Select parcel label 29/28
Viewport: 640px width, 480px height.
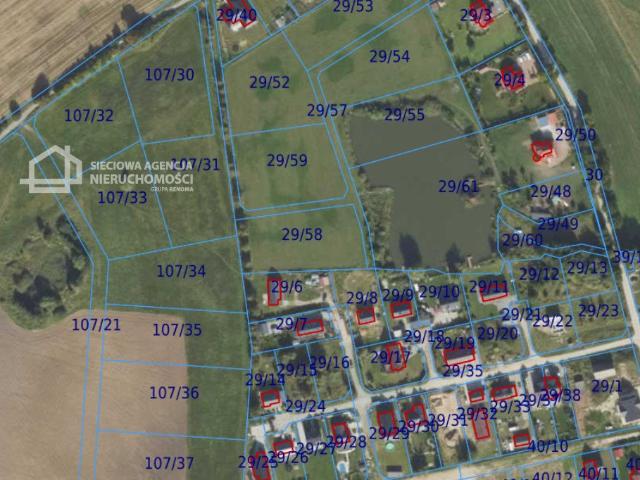[347, 442]
